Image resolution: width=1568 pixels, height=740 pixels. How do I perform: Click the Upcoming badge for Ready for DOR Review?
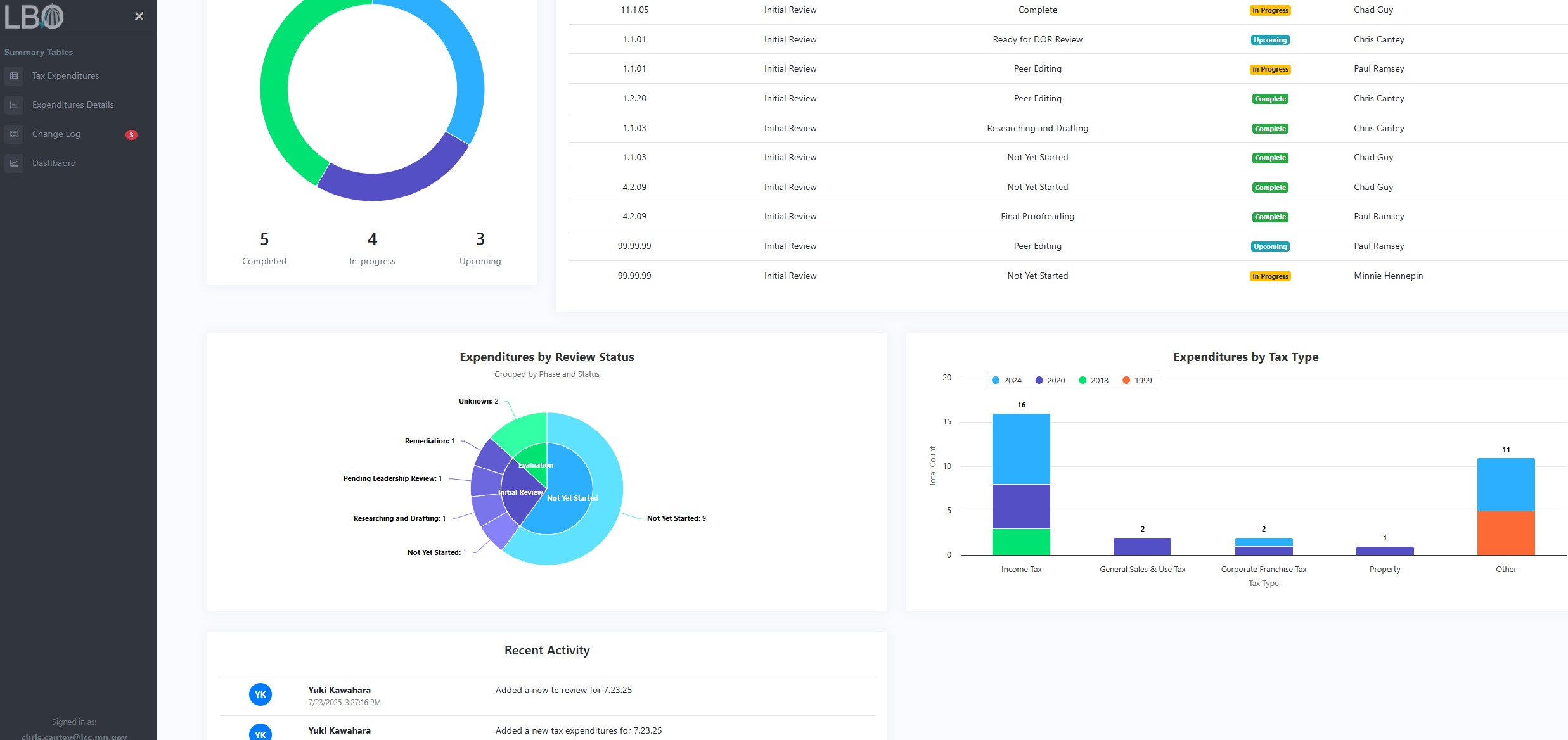[1270, 40]
